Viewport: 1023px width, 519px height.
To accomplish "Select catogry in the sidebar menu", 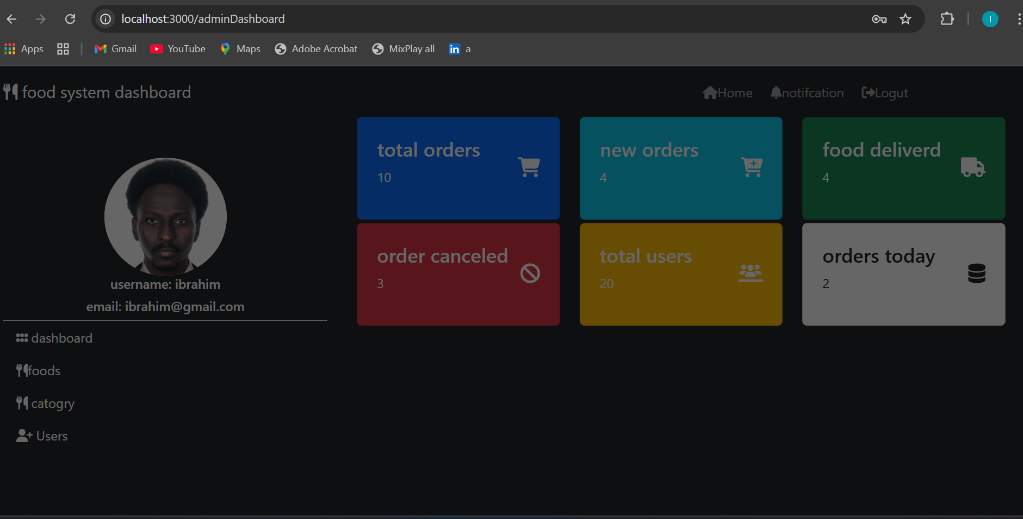I will pos(46,404).
